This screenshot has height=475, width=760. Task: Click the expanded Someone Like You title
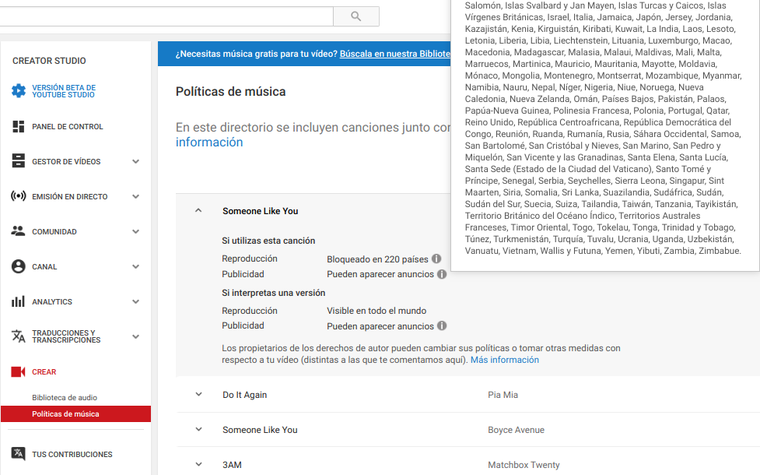[260, 211]
